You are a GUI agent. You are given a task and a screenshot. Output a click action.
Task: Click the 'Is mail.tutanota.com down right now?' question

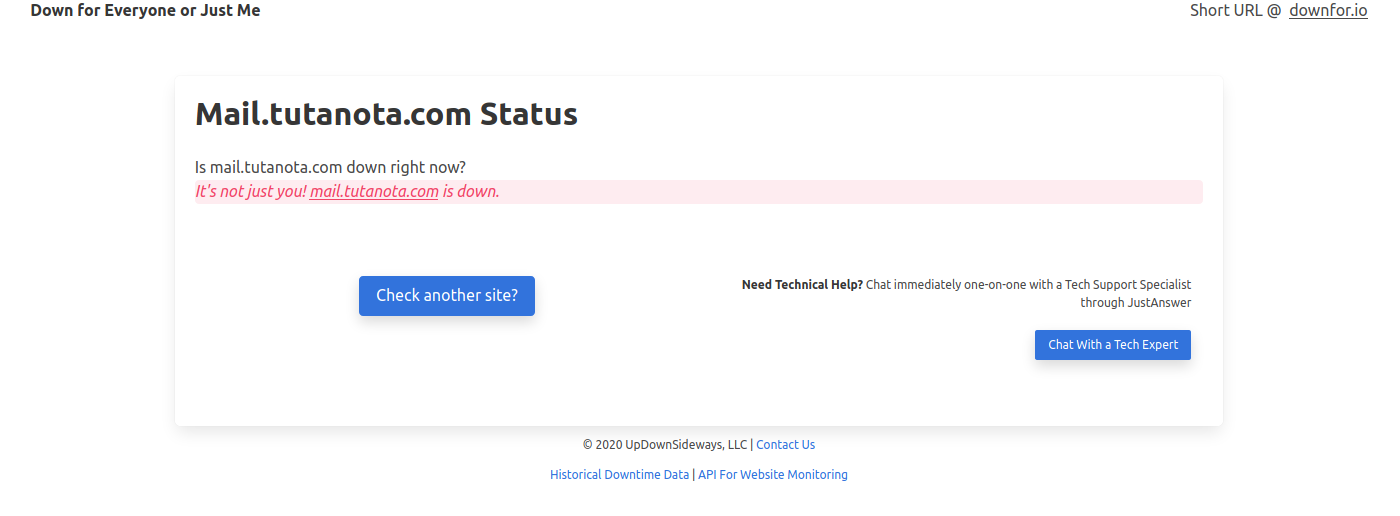point(330,167)
